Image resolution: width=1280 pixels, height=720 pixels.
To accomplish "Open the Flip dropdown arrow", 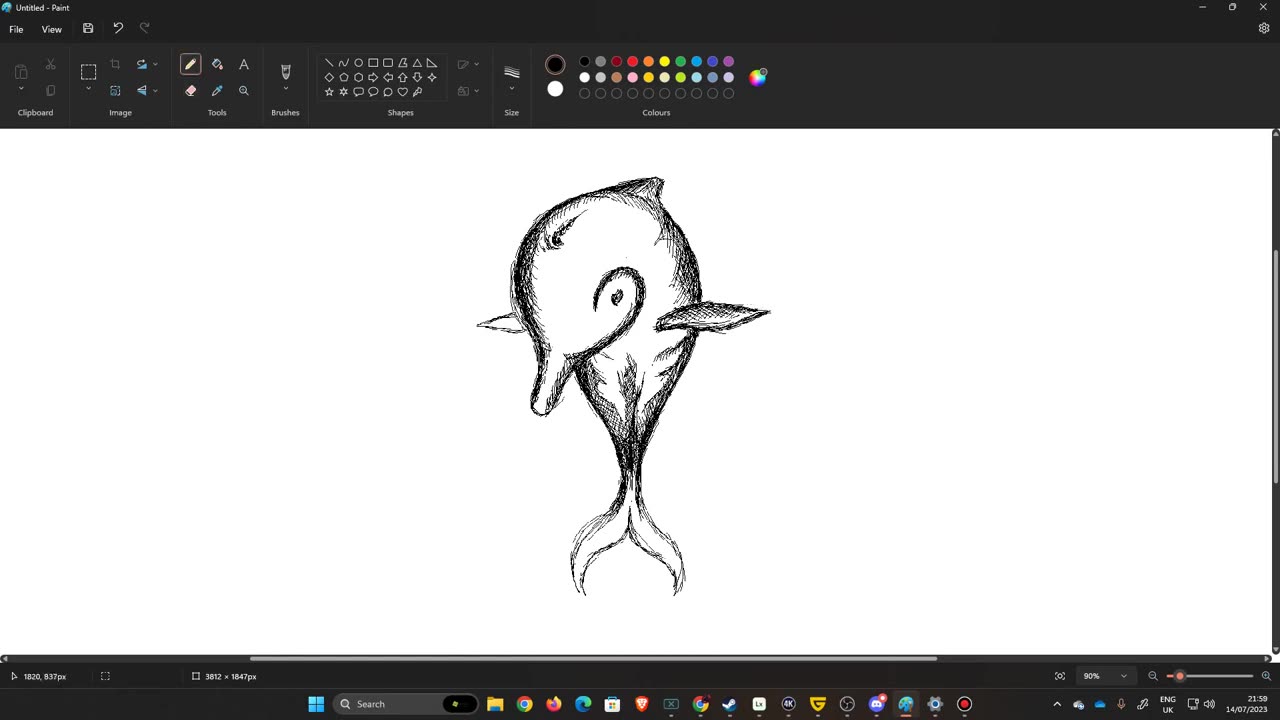I will pos(155,90).
